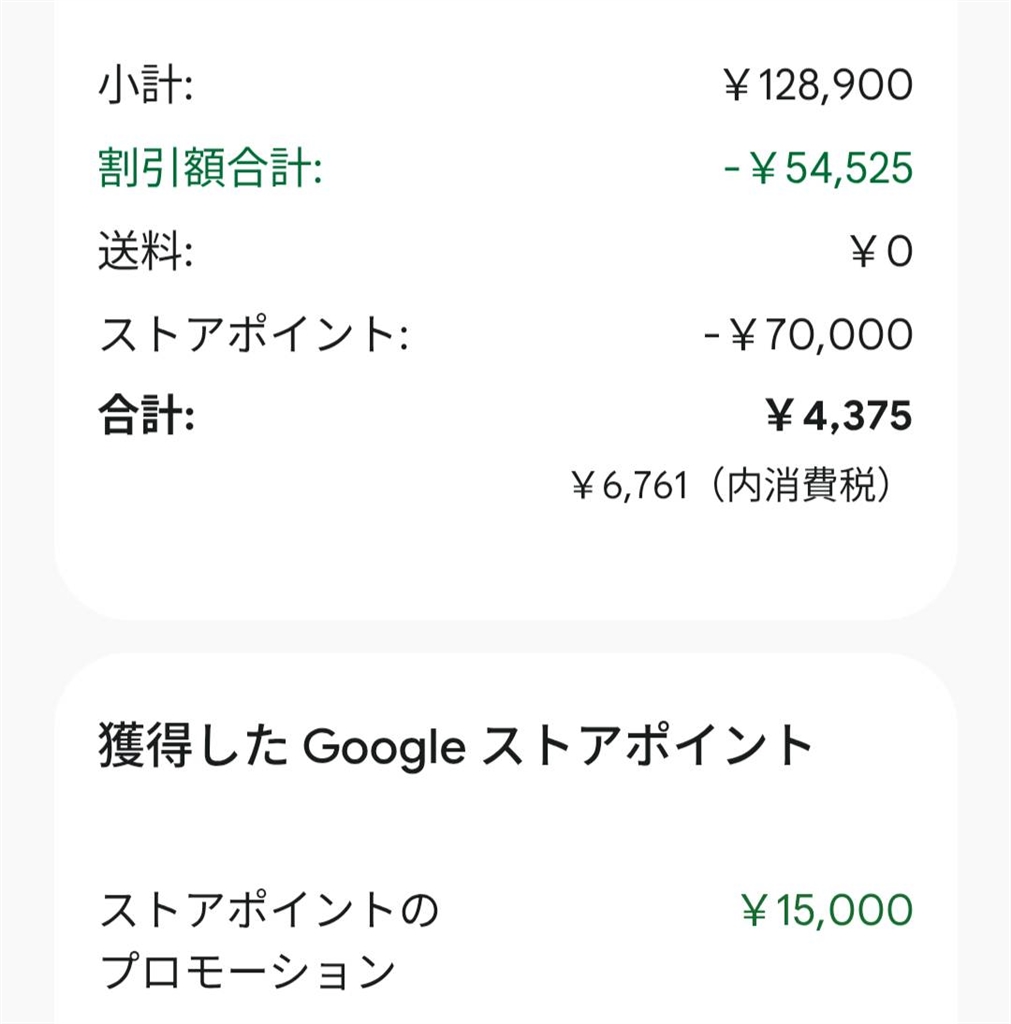Tap the bold ¥4,375 total amount
This screenshot has height=1024, width=1011.
tap(838, 416)
